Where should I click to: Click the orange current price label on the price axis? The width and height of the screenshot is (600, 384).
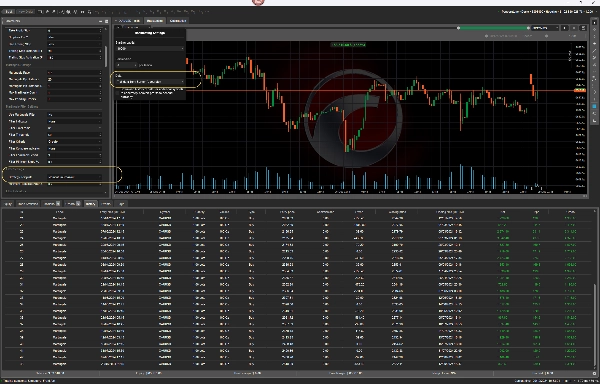[x=580, y=90]
